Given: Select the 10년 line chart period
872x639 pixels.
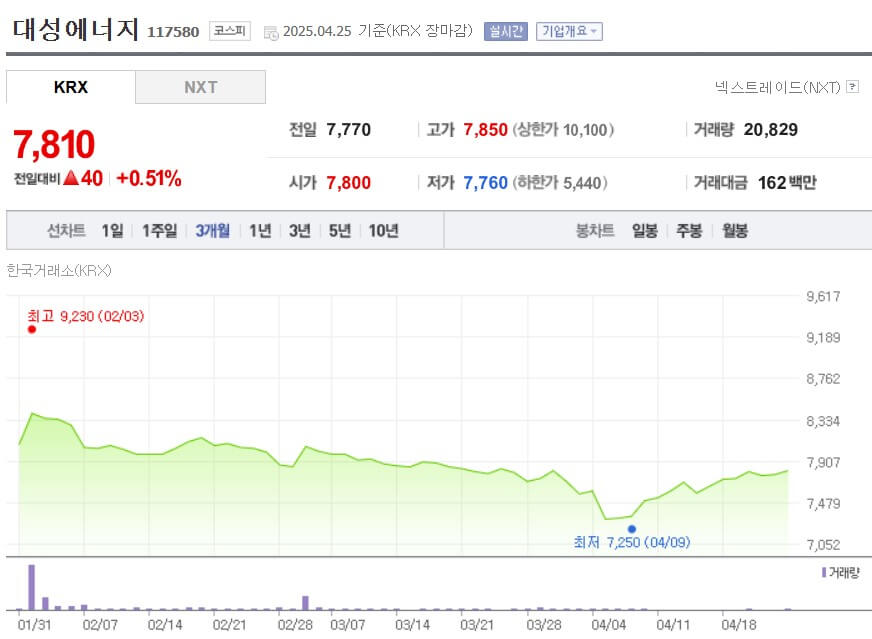Looking at the screenshot, I should [383, 230].
